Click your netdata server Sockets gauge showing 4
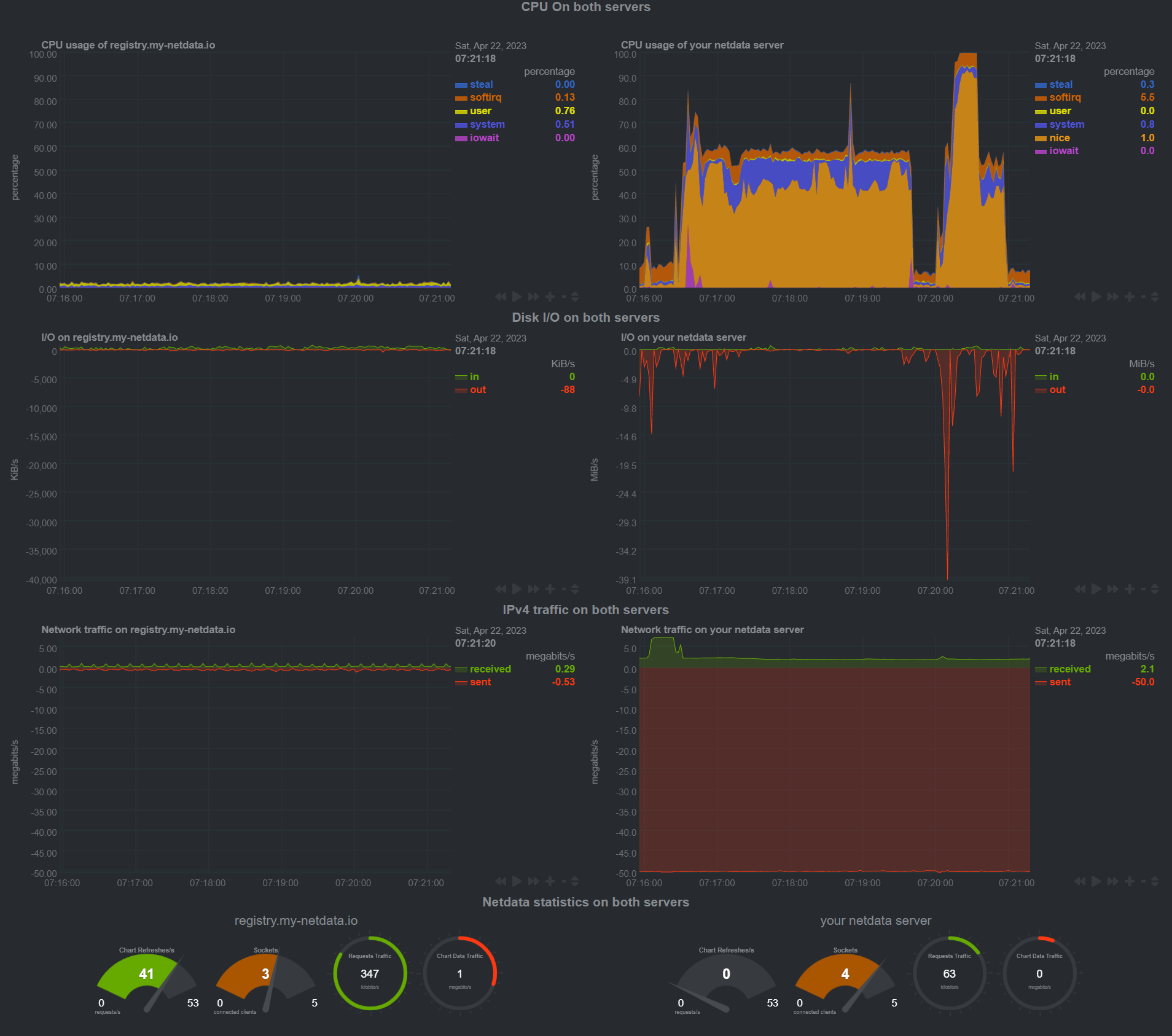The width and height of the screenshot is (1172, 1036). click(845, 980)
